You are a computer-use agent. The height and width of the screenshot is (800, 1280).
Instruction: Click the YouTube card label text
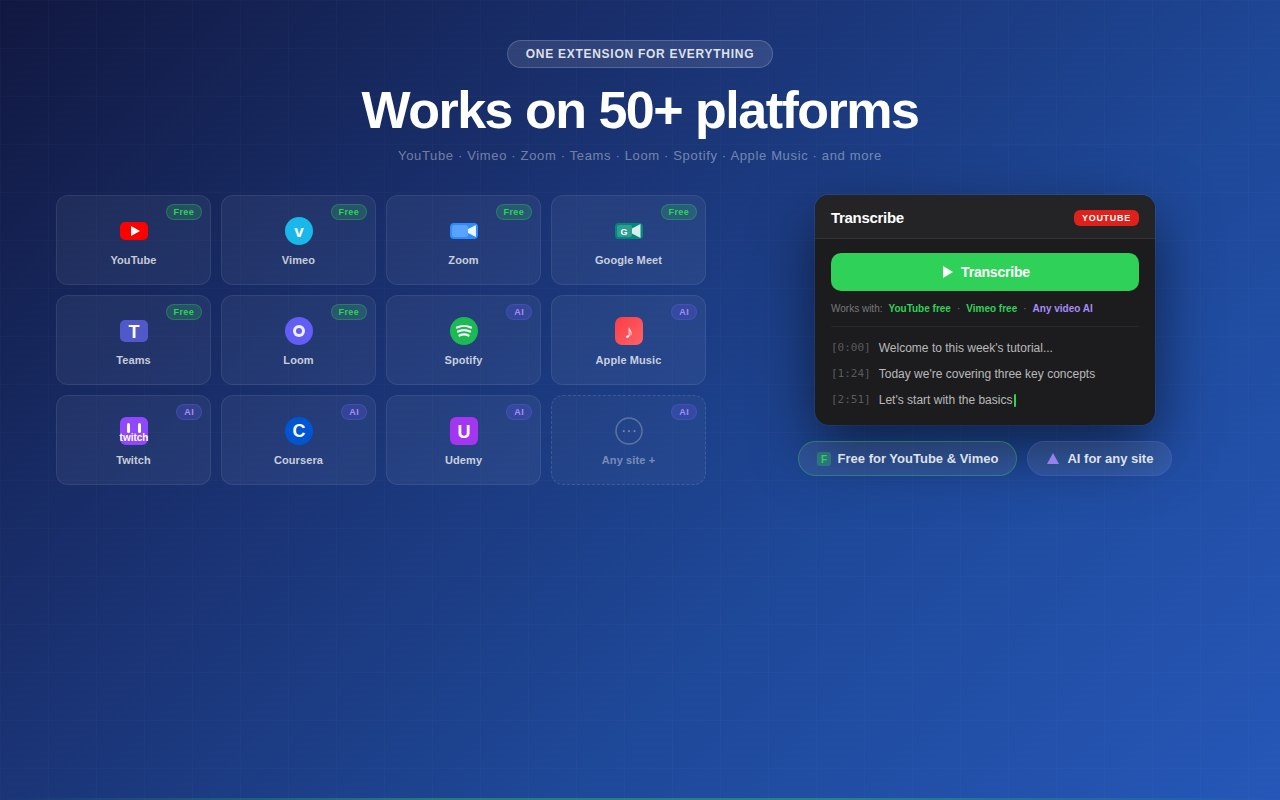(x=134, y=260)
